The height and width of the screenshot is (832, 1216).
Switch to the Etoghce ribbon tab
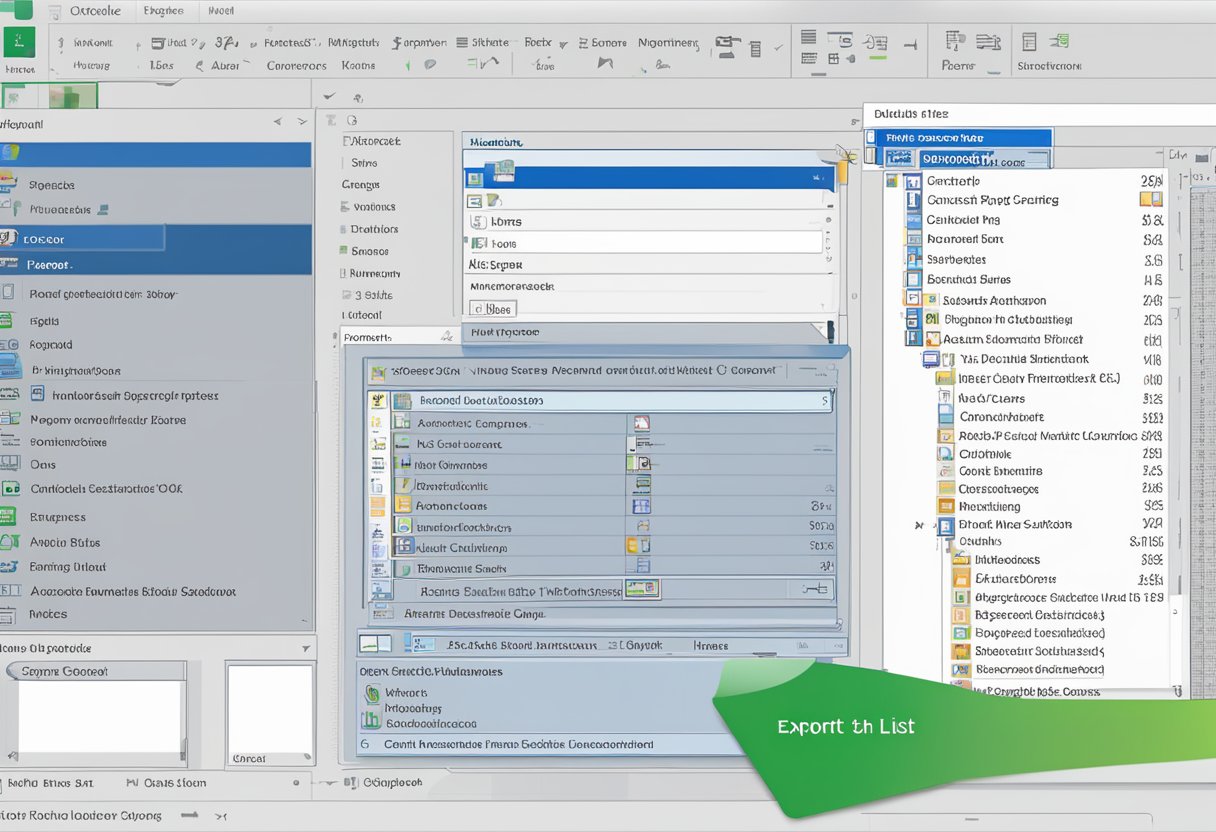point(163,11)
